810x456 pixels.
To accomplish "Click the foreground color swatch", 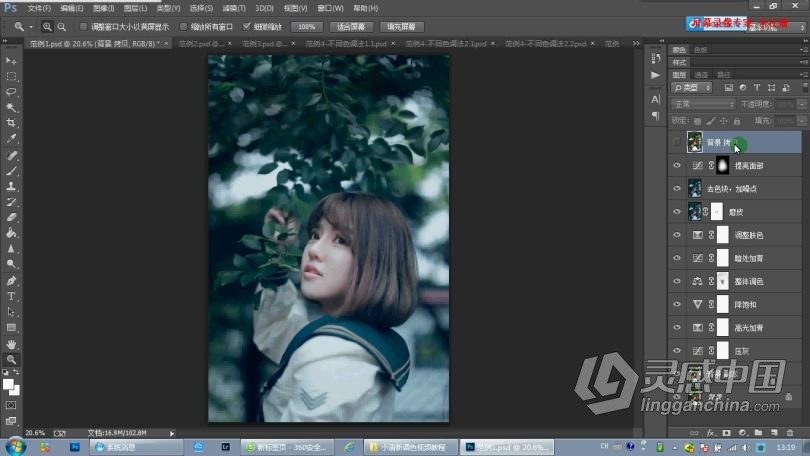I will (x=8, y=384).
